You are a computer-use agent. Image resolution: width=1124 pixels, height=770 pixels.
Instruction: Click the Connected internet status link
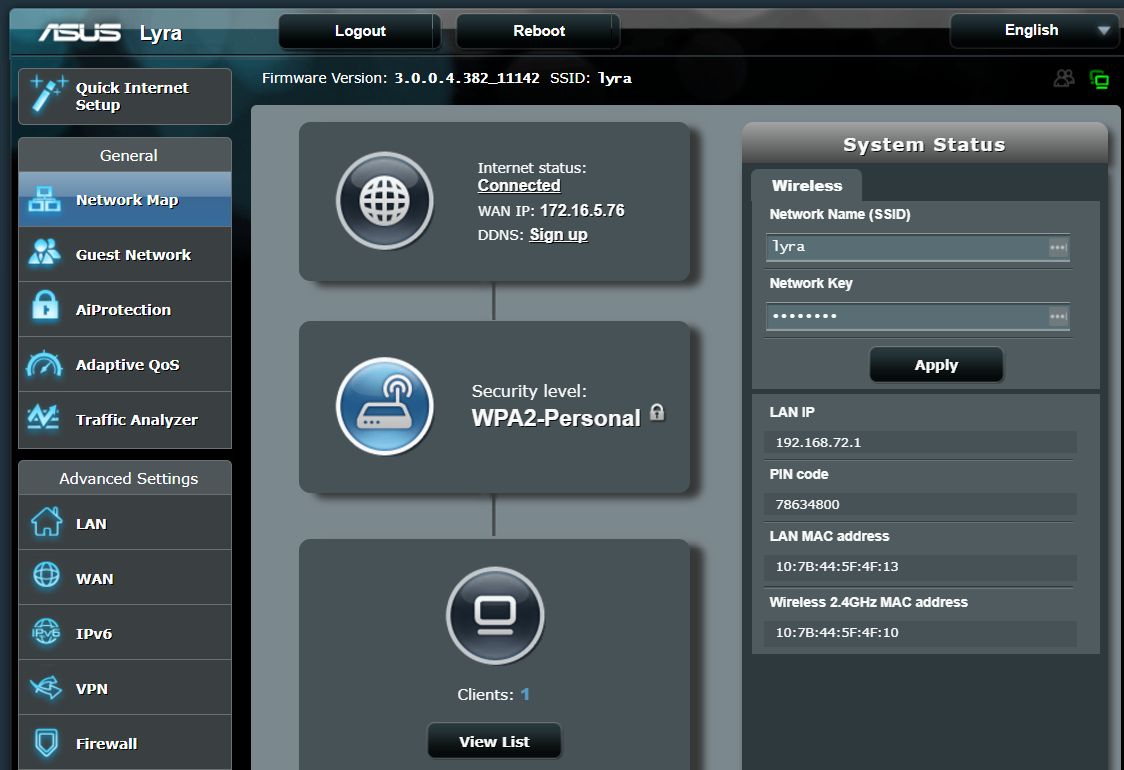[x=519, y=186]
